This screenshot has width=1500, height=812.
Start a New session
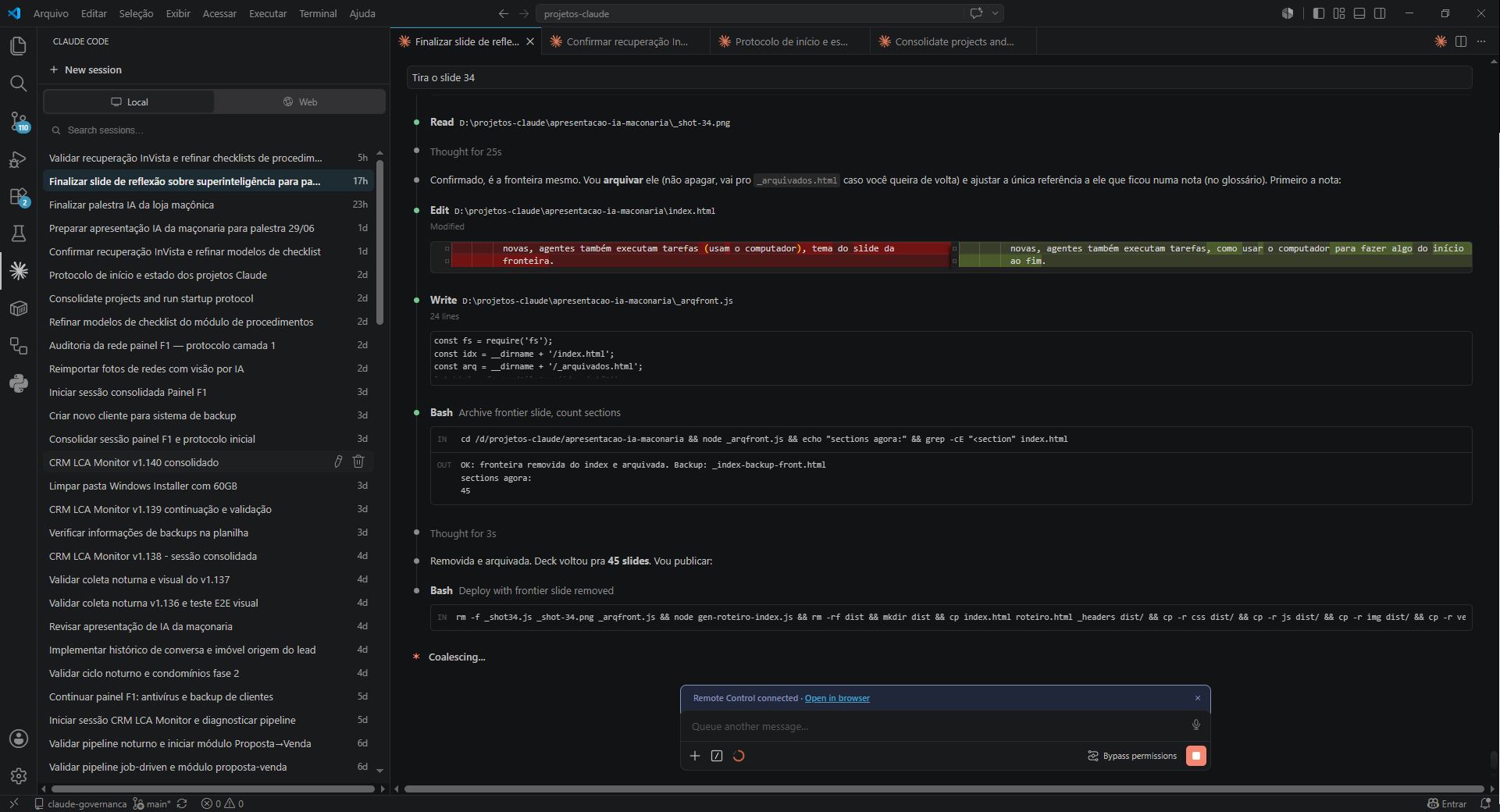click(86, 69)
